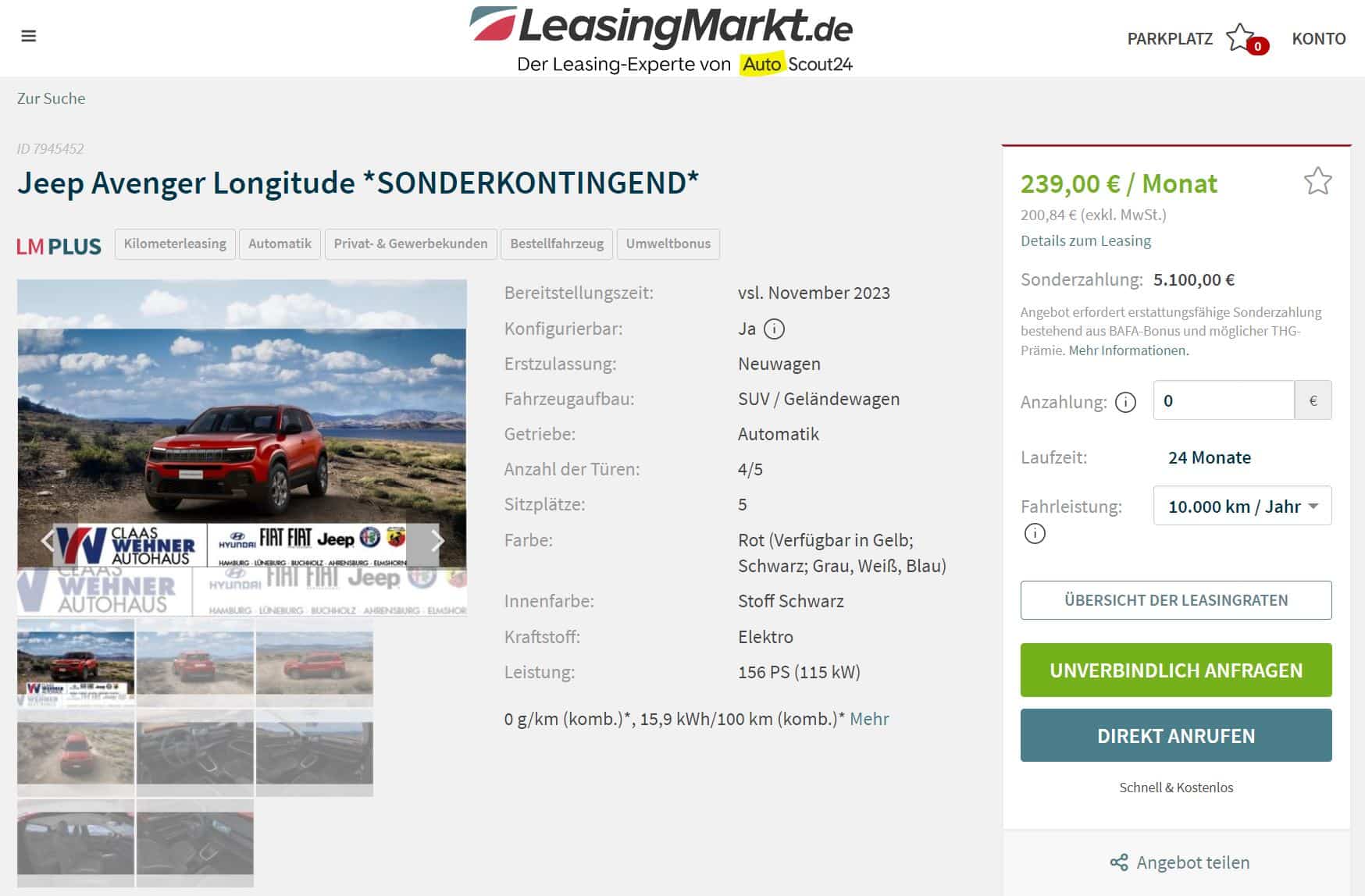Click info icon under Fahrleistung
The width and height of the screenshot is (1365, 896).
[x=1035, y=534]
